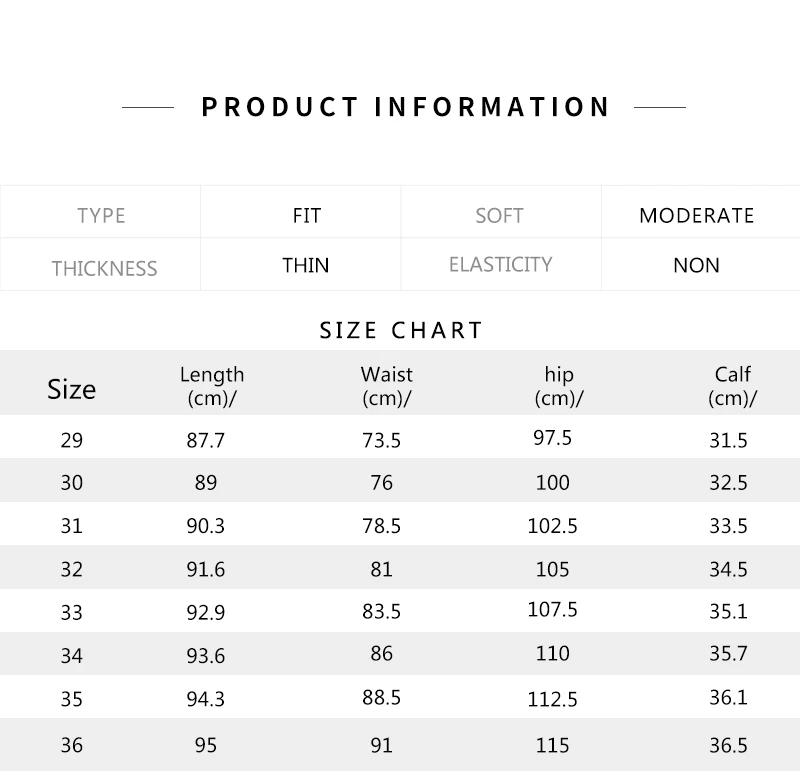Click the Length (cm) column header
The height and width of the screenshot is (771, 800).
211,386
